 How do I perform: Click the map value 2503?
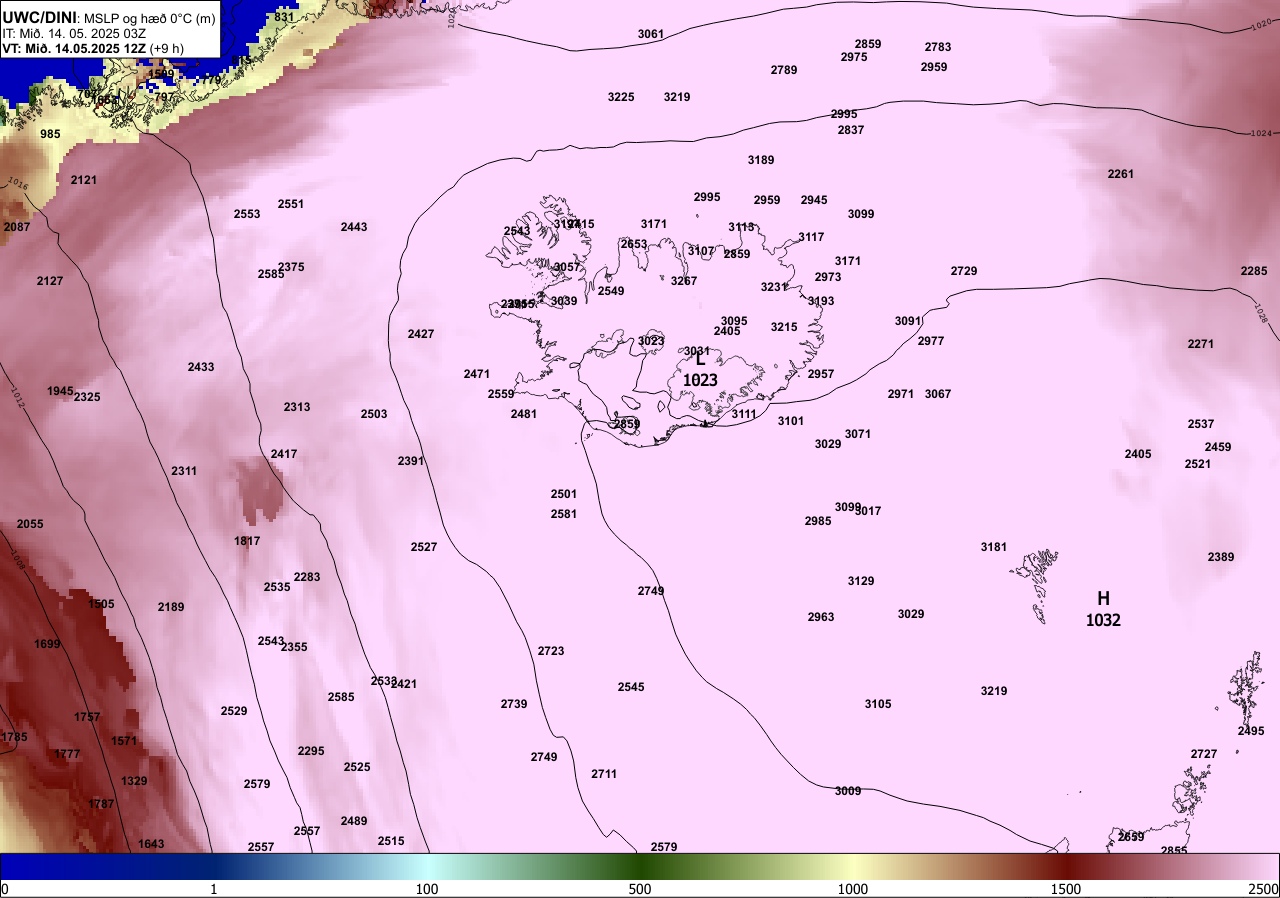click(374, 414)
